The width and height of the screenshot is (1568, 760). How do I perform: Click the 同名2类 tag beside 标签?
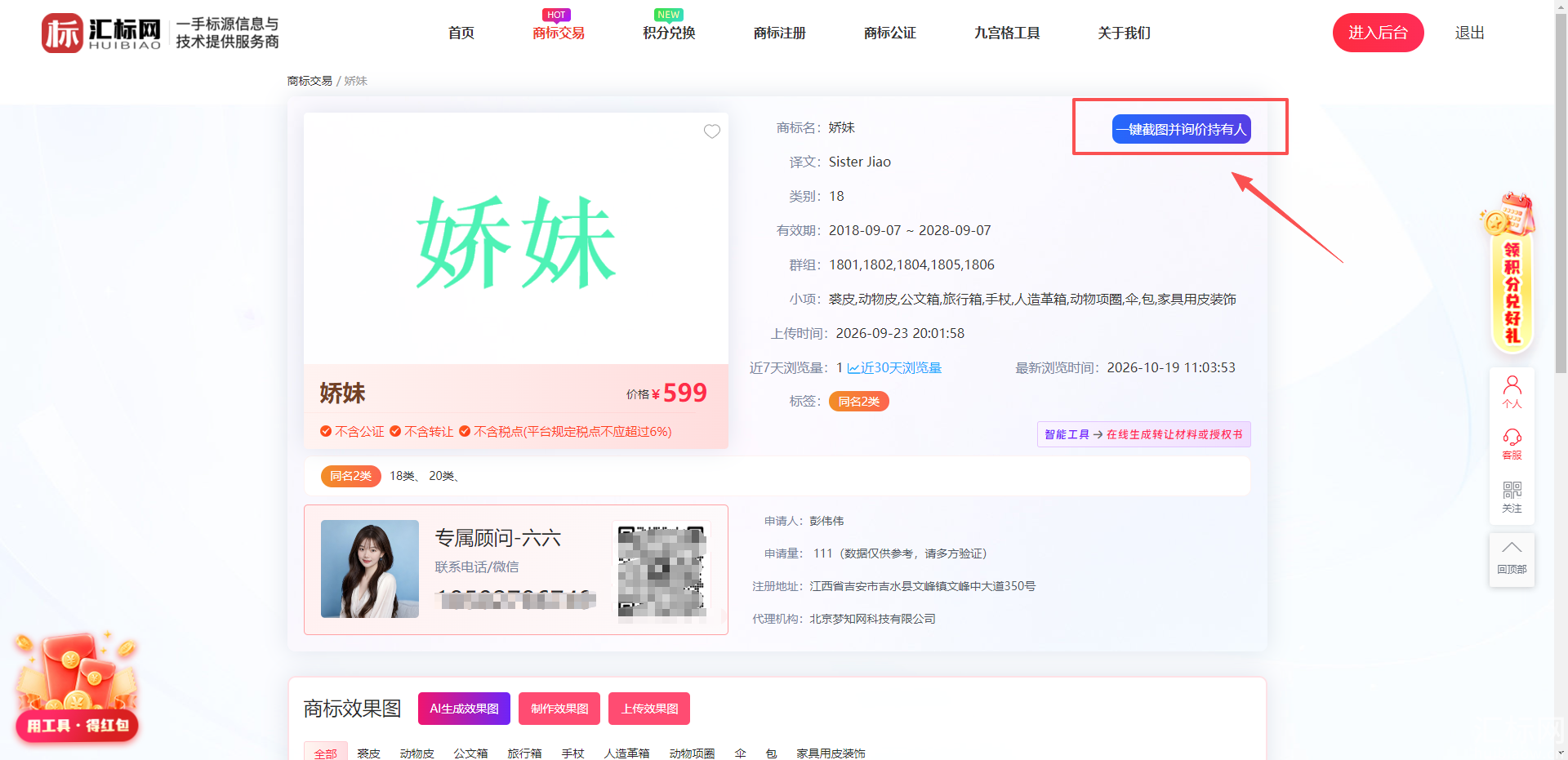point(859,402)
